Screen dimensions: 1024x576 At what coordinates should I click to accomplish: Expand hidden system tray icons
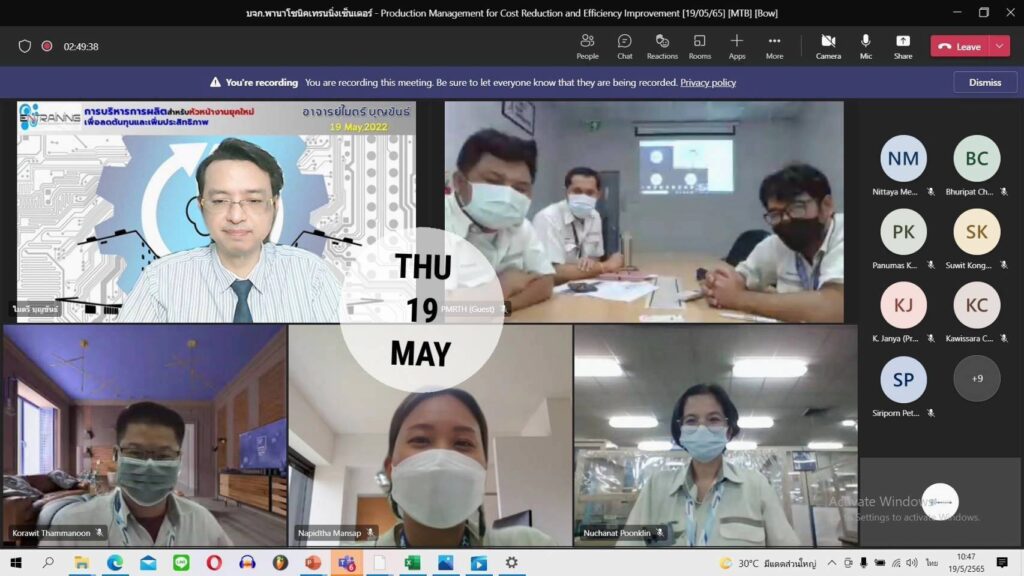(831, 563)
